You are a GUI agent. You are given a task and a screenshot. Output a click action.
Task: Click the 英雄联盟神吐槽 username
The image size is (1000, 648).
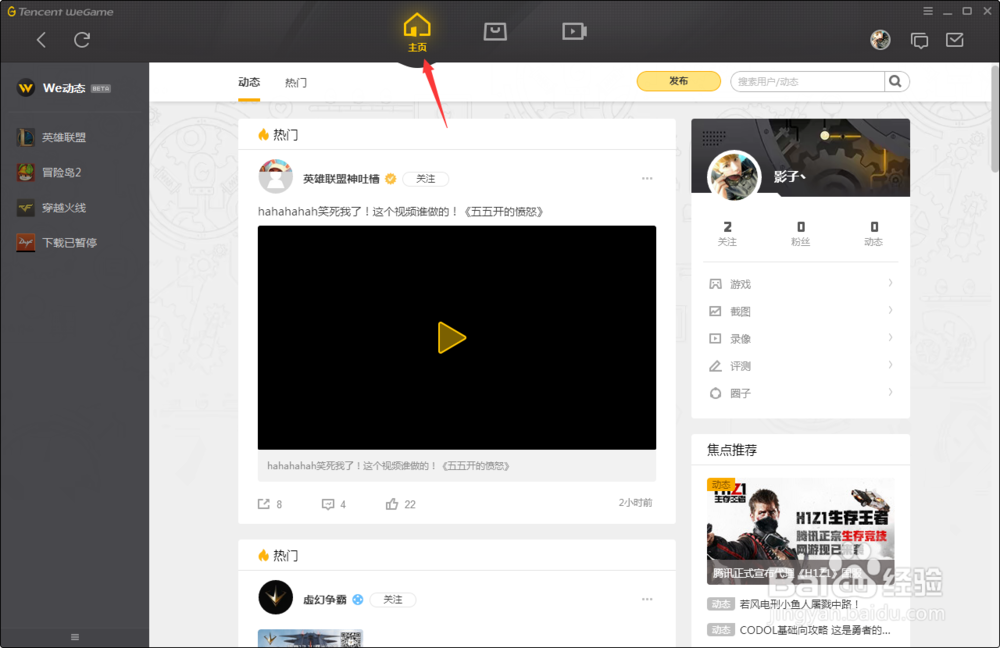click(x=341, y=179)
